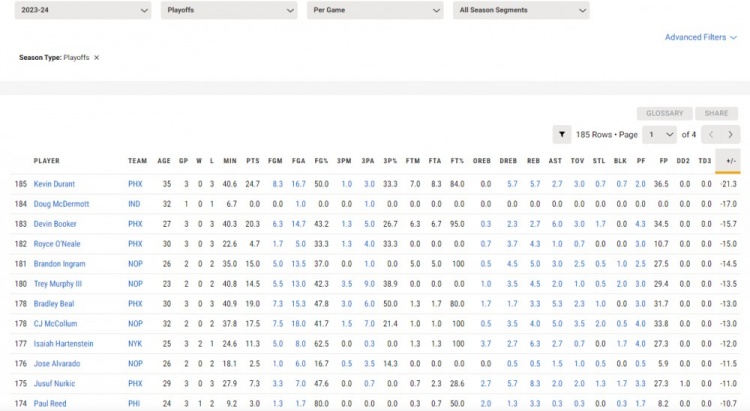Remove the Season Type Playoffs filter chip
Viewport: 750px width, 411px height.
[x=97, y=58]
